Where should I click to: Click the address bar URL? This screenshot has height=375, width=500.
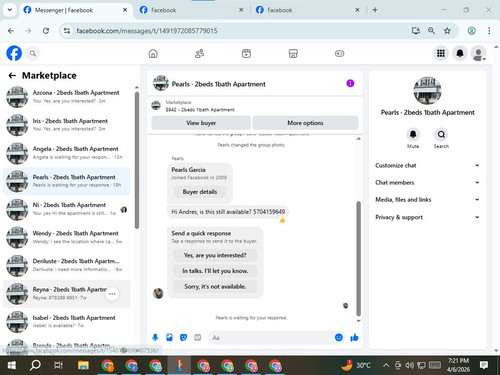tap(147, 31)
